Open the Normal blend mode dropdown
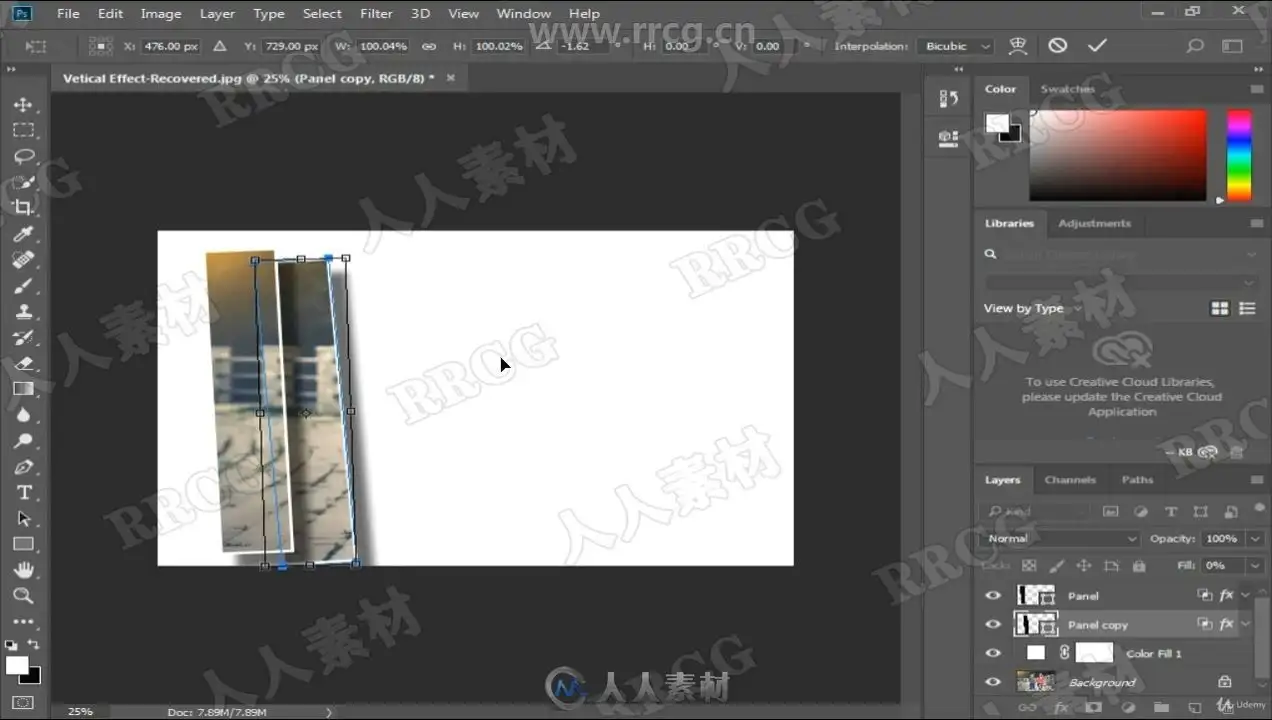Screen dimensions: 1272x720 tap(1062, 538)
